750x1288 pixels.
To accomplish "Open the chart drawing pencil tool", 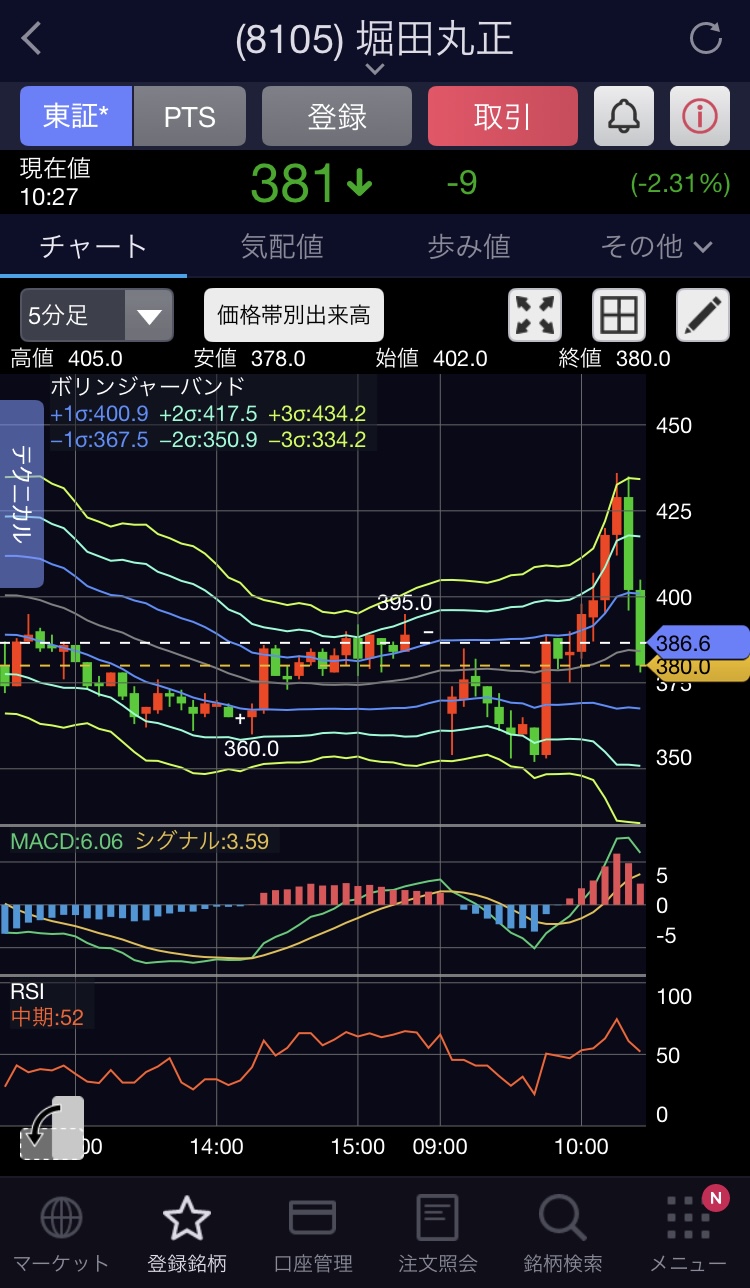I will pyautogui.click(x=703, y=316).
